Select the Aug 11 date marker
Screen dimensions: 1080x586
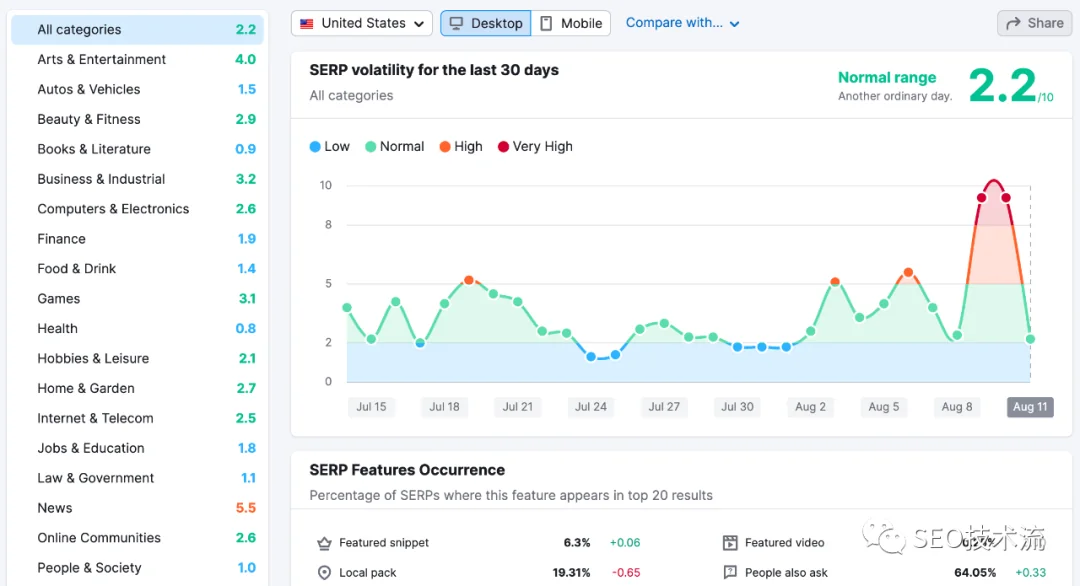[x=1030, y=407]
